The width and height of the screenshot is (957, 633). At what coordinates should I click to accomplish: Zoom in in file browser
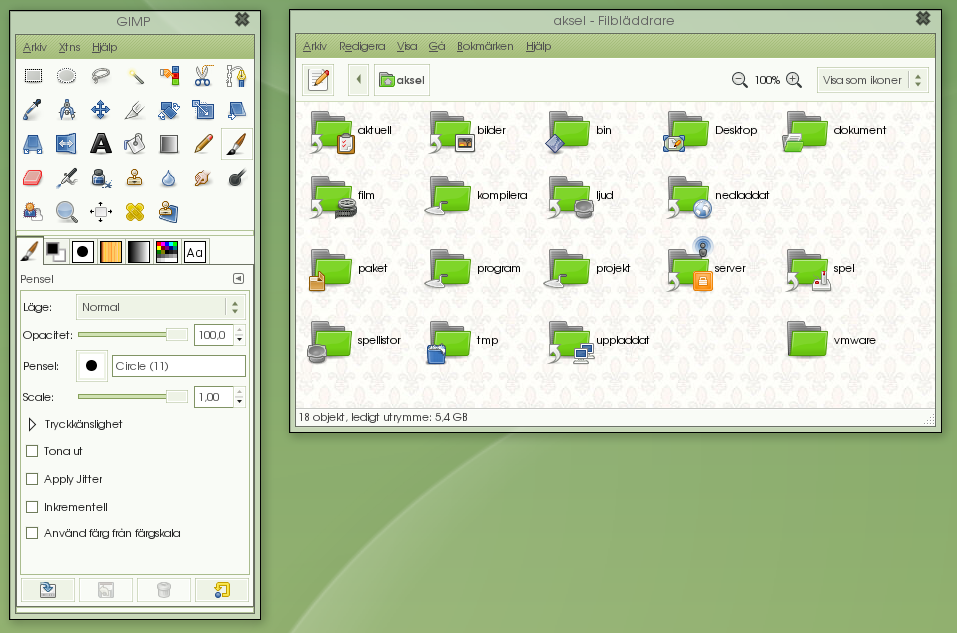pyautogui.click(x=793, y=80)
